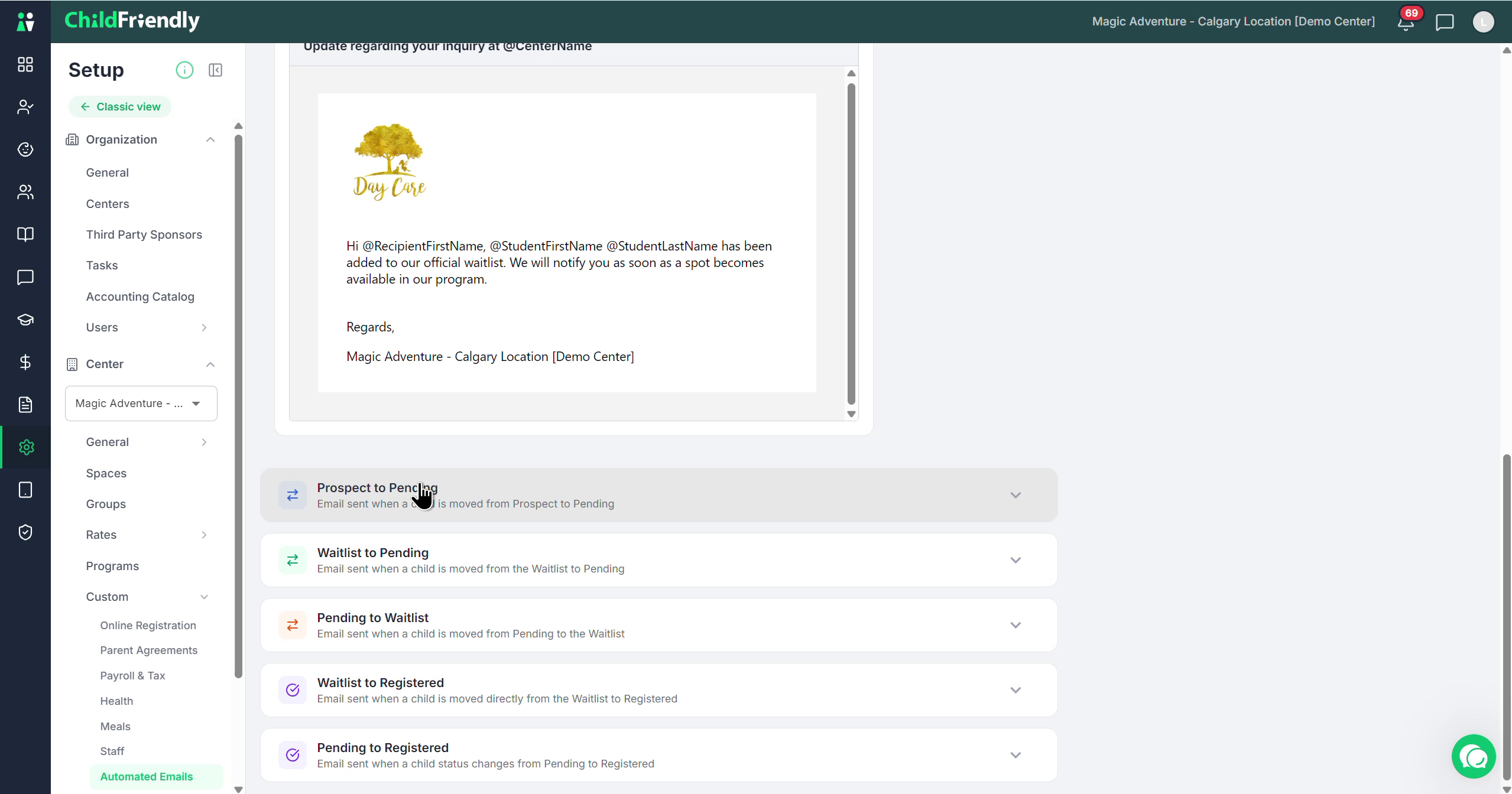Switch to Classic view
1512x794 pixels.
(x=120, y=107)
